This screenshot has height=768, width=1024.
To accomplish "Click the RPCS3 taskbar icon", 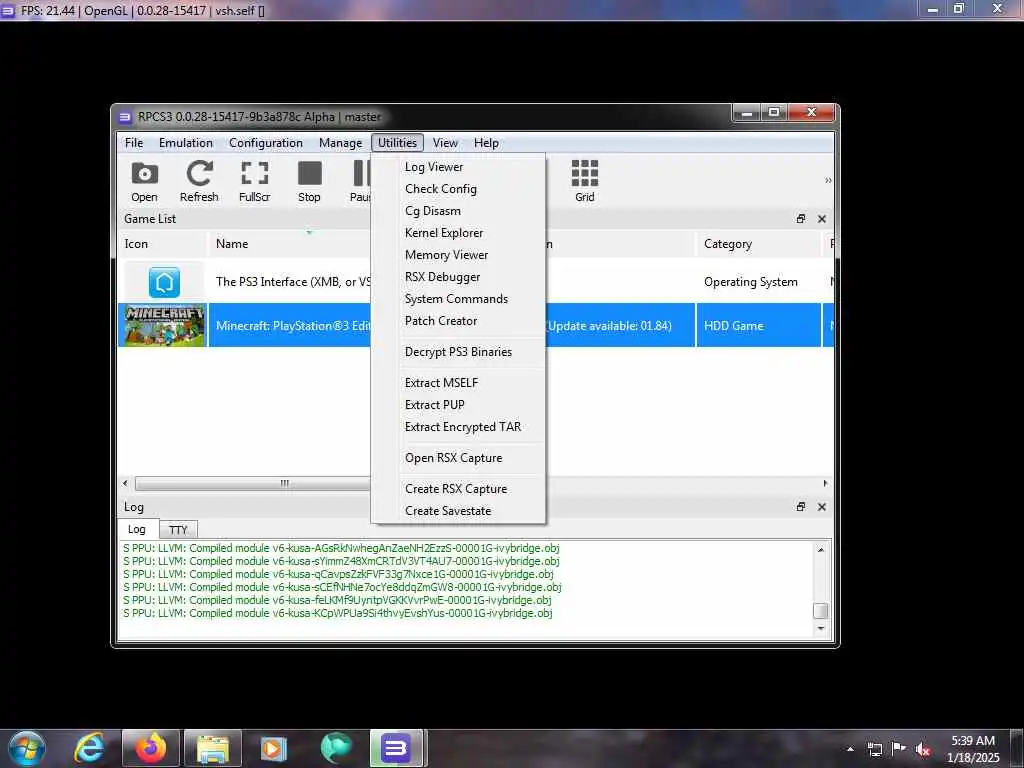I will [396, 748].
